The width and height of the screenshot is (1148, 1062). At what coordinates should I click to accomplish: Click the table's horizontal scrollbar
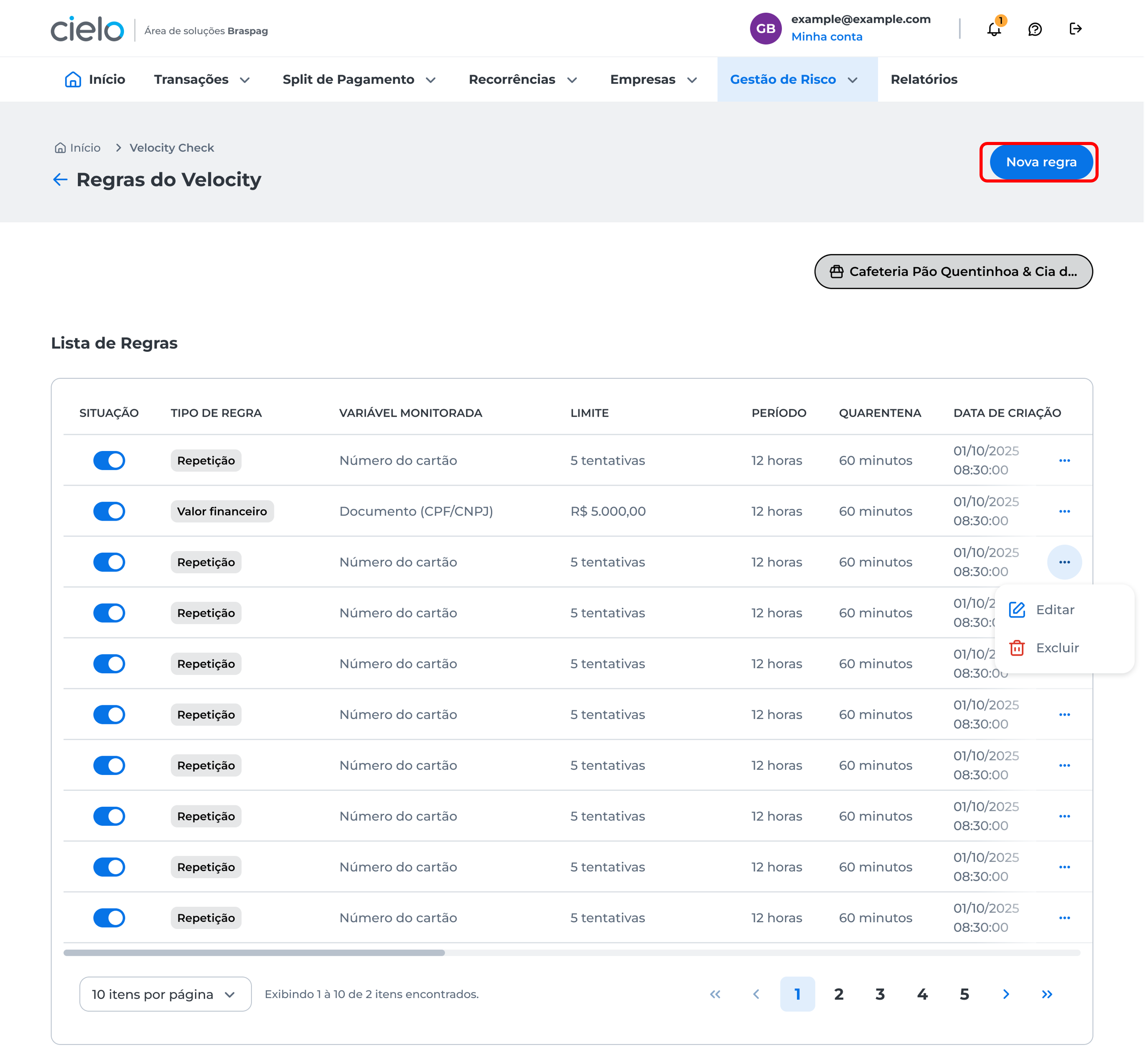254,953
